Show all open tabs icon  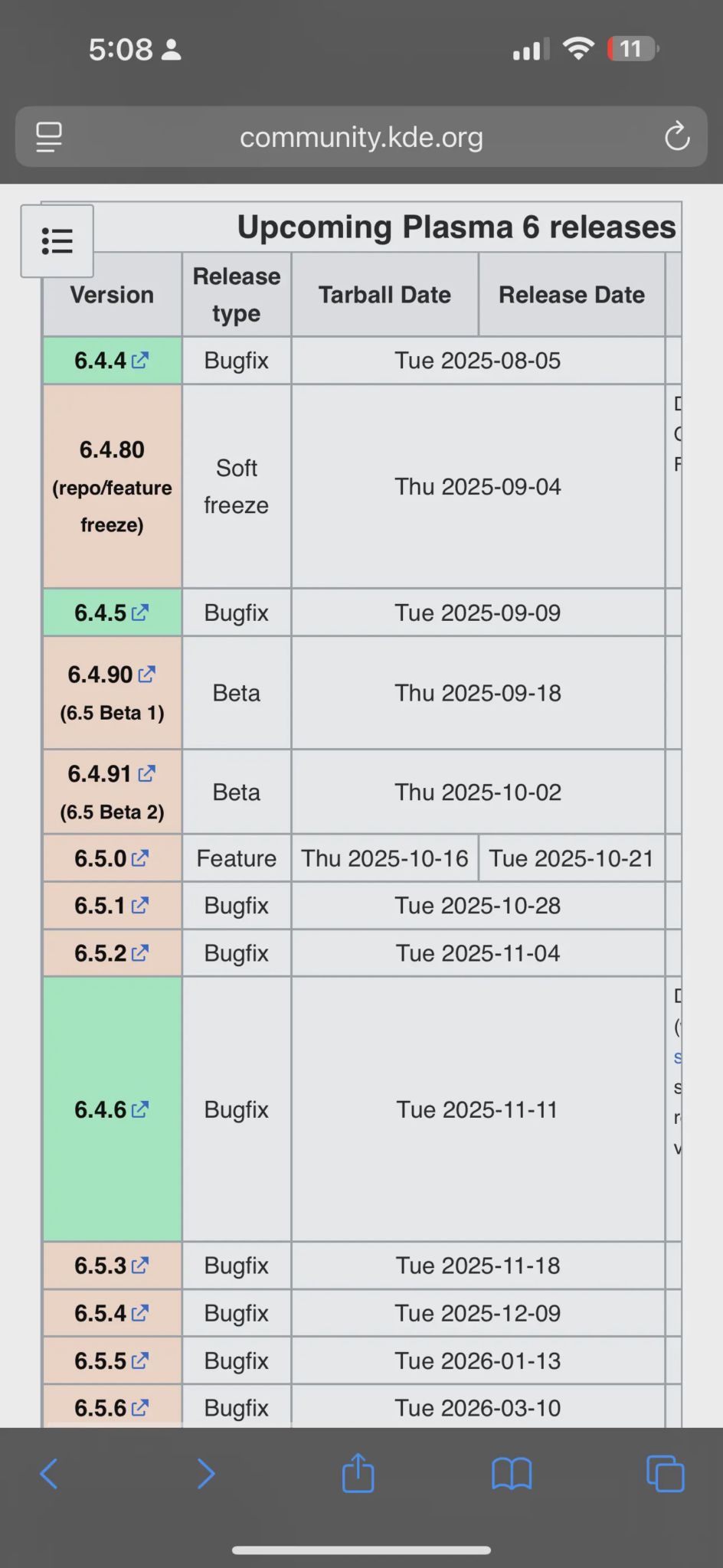point(666,1474)
